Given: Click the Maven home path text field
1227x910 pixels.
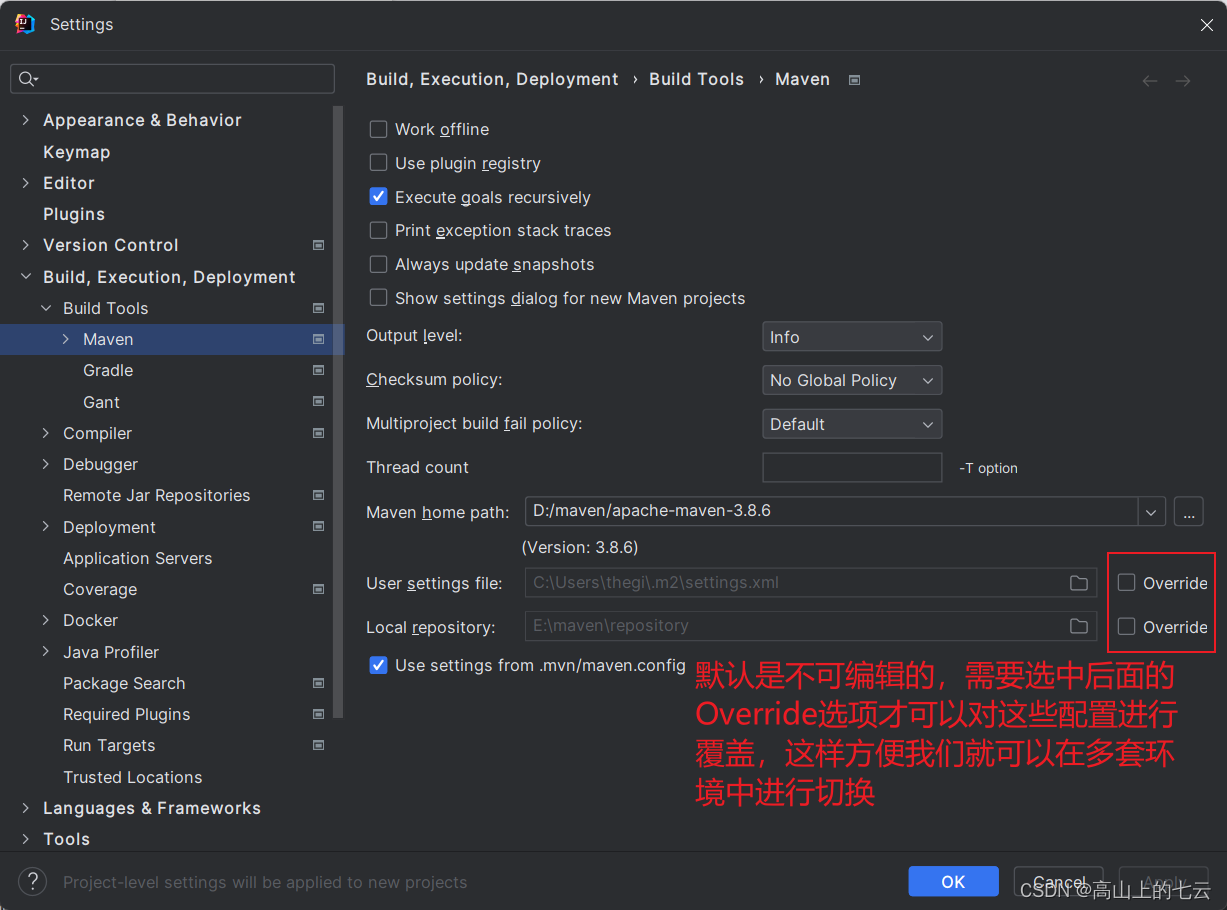Looking at the screenshot, I should [x=831, y=511].
